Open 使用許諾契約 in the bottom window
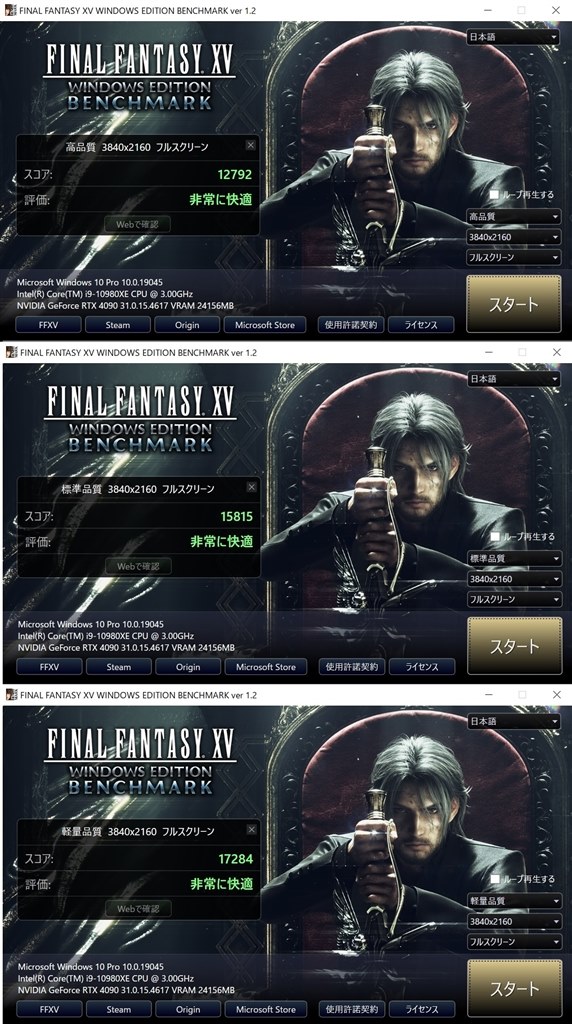The height and width of the screenshot is (1024, 572). [x=353, y=1009]
